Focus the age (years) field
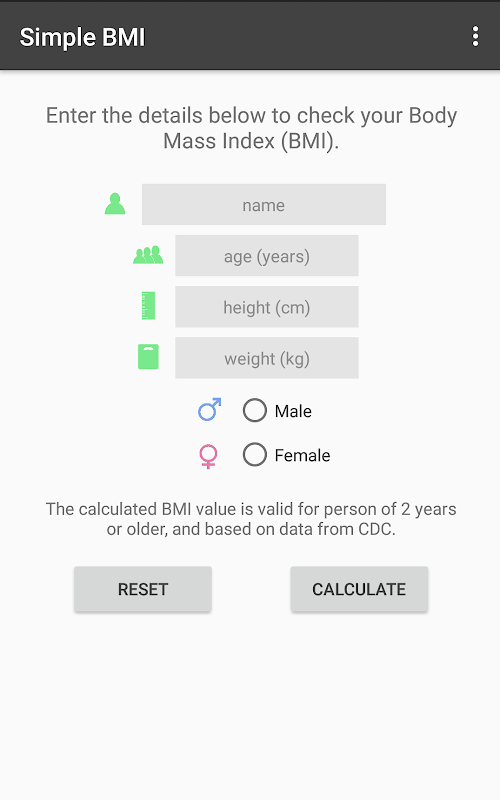The image size is (500, 800). 267,256
